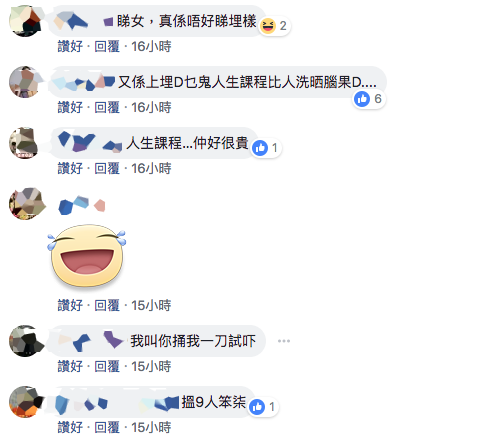Click the large laughing-crying sticker
The height and width of the screenshot is (438, 492).
[87, 256]
